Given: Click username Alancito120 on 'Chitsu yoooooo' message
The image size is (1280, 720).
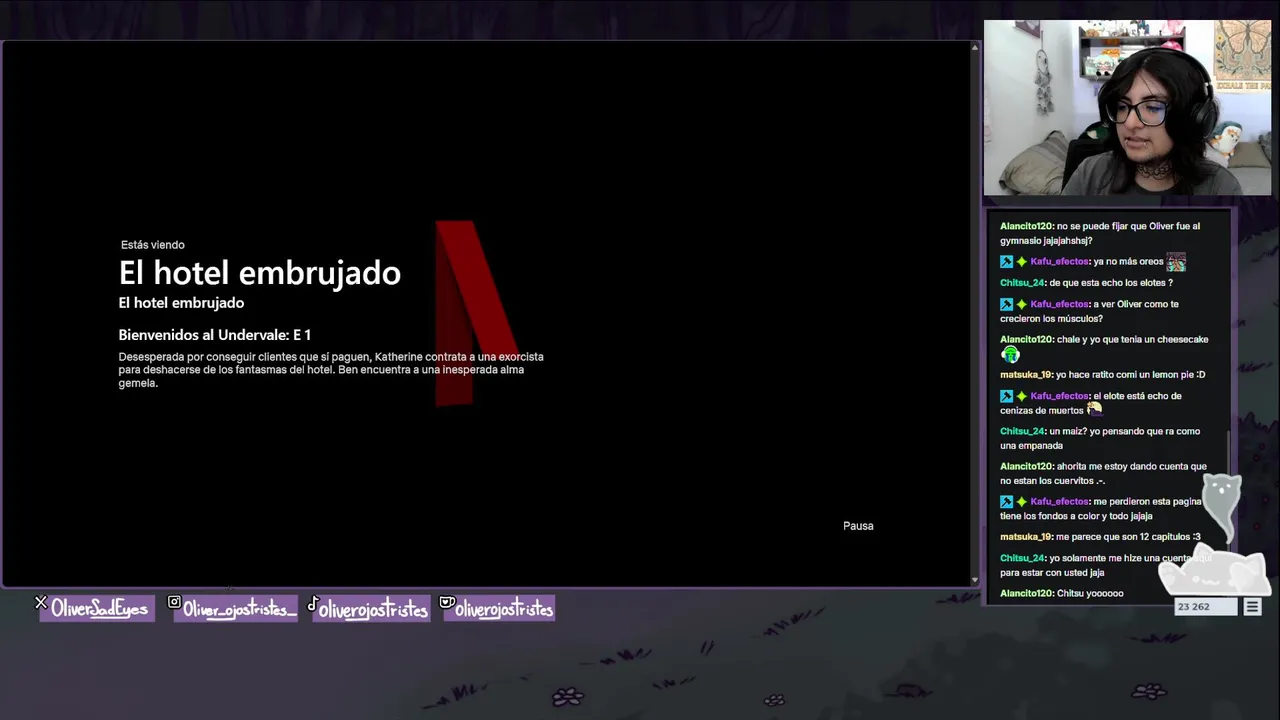Looking at the screenshot, I should tap(1026, 594).
